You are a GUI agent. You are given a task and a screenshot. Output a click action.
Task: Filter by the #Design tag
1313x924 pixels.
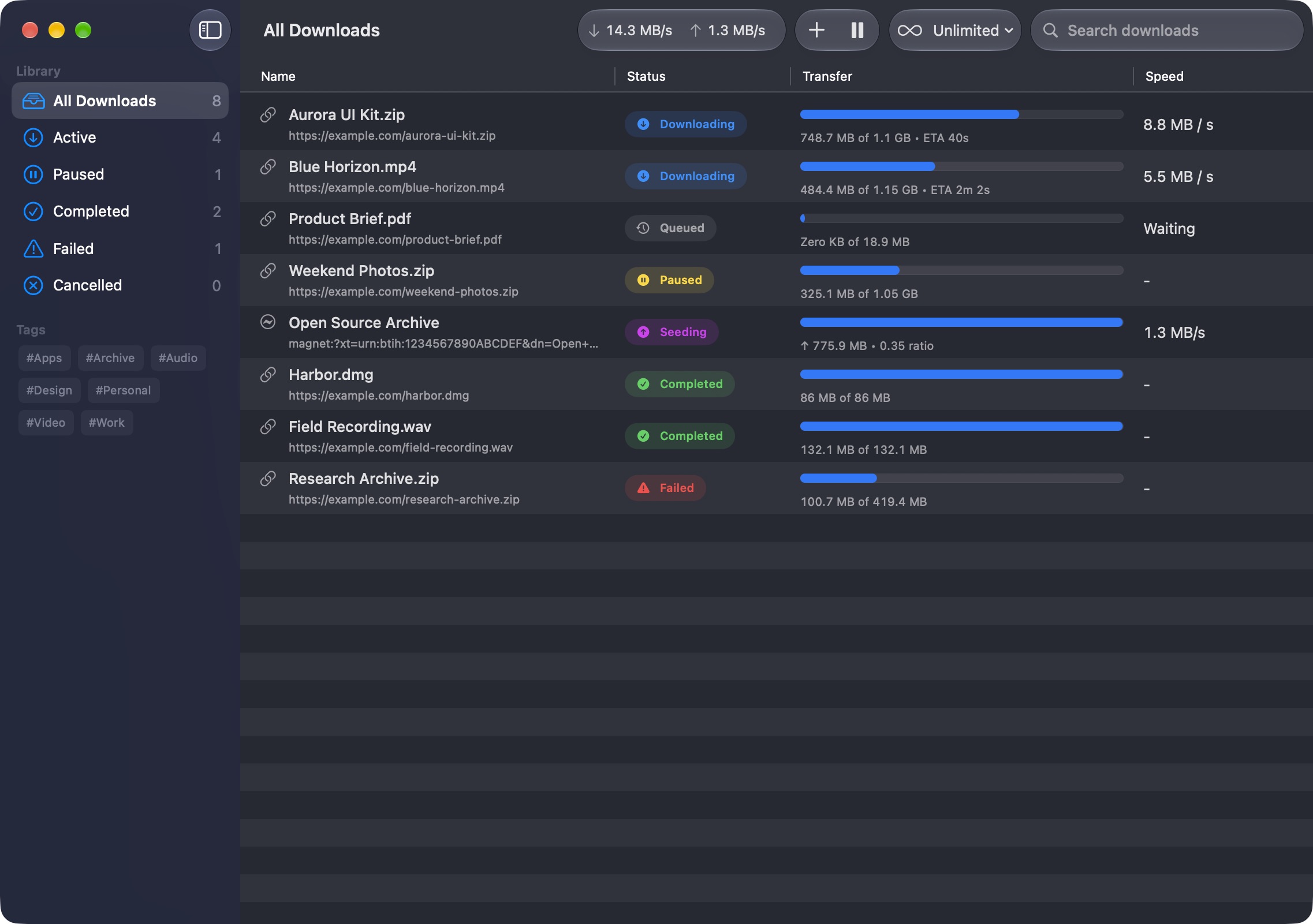49,390
